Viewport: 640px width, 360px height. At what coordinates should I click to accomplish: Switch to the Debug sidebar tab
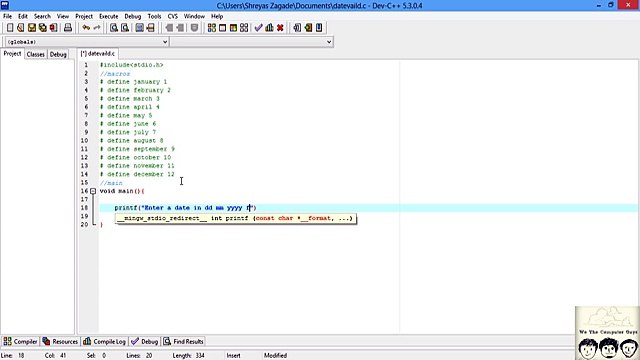click(58, 54)
